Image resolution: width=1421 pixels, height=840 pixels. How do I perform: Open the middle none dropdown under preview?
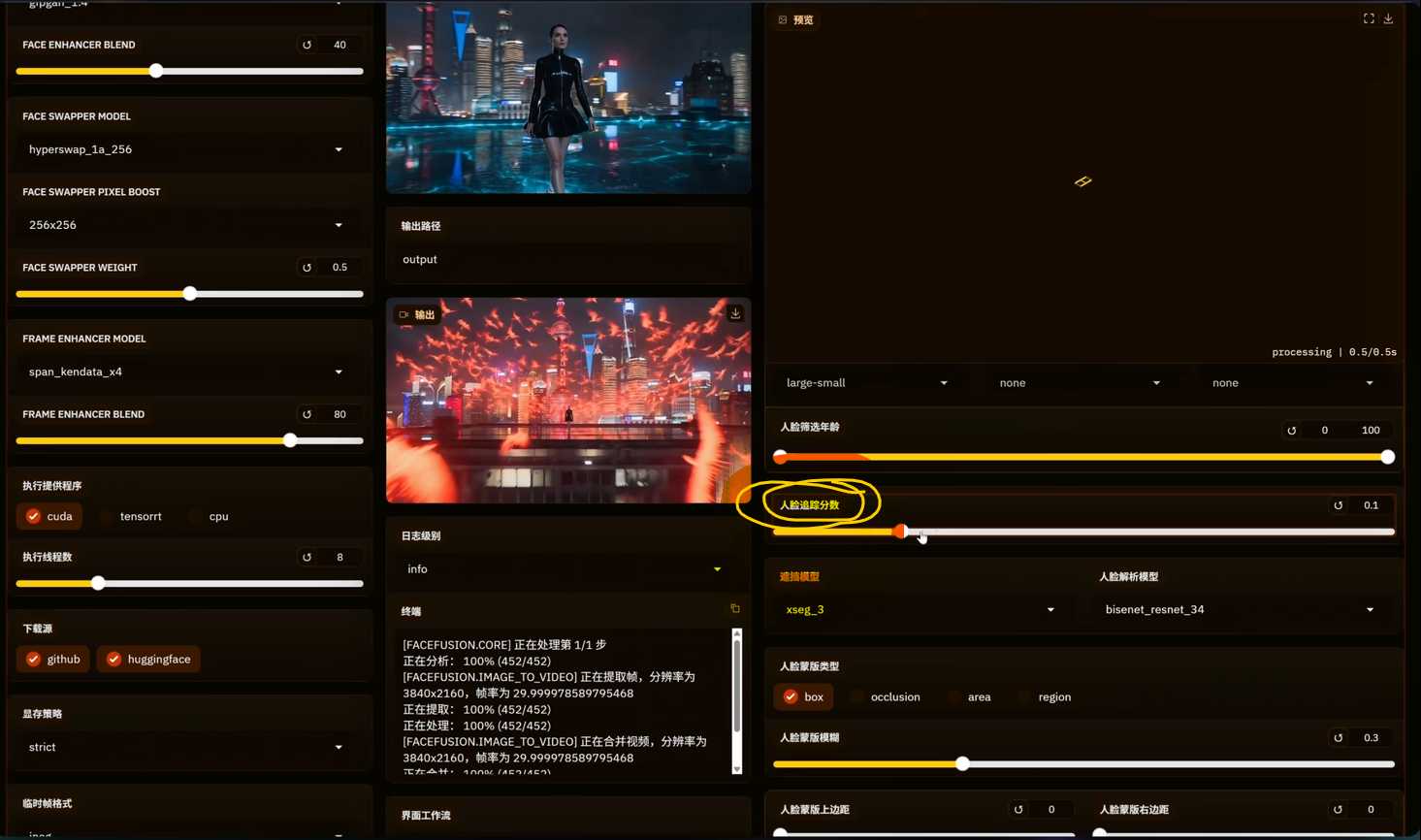tap(1080, 383)
